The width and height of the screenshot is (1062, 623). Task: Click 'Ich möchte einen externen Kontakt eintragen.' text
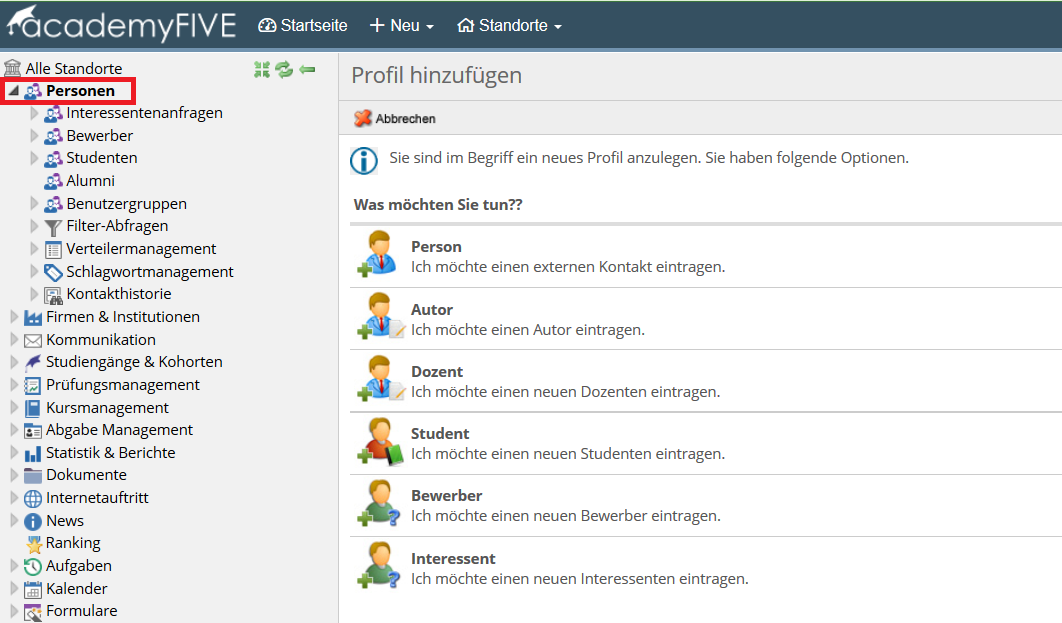(x=568, y=267)
